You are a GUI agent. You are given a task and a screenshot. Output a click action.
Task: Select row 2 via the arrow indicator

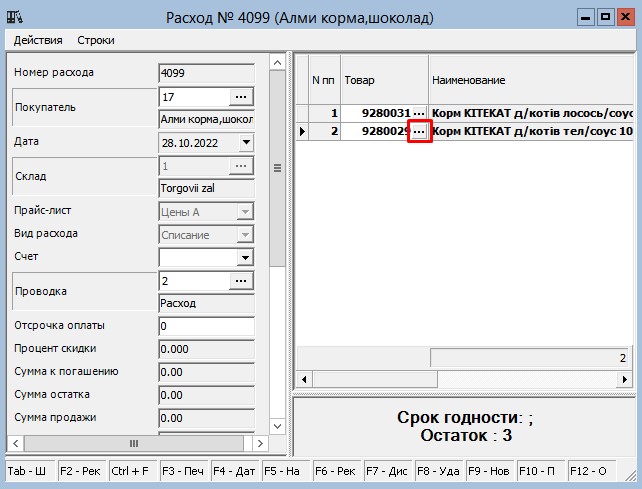coord(302,132)
